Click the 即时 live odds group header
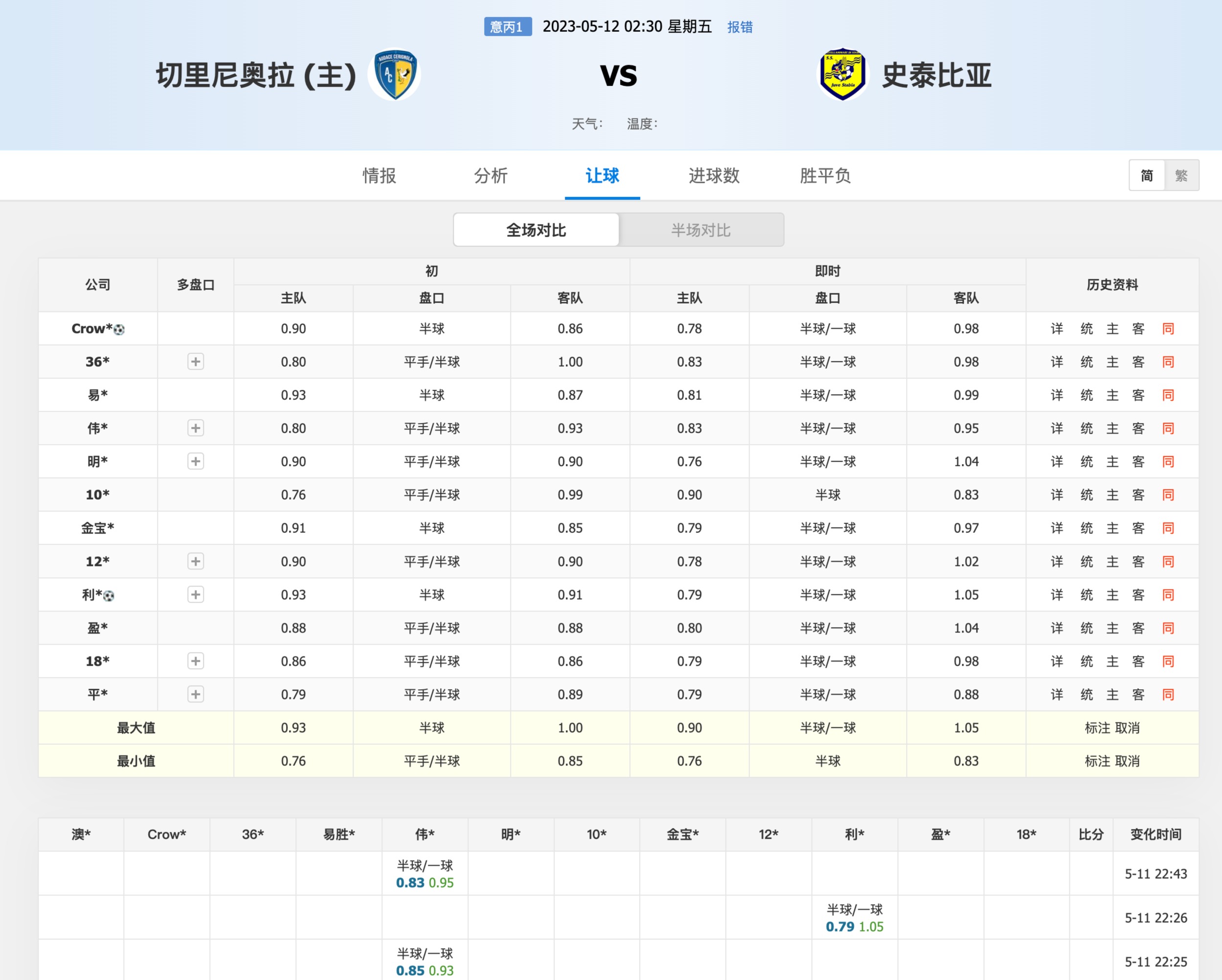The height and width of the screenshot is (980, 1222). (x=827, y=271)
